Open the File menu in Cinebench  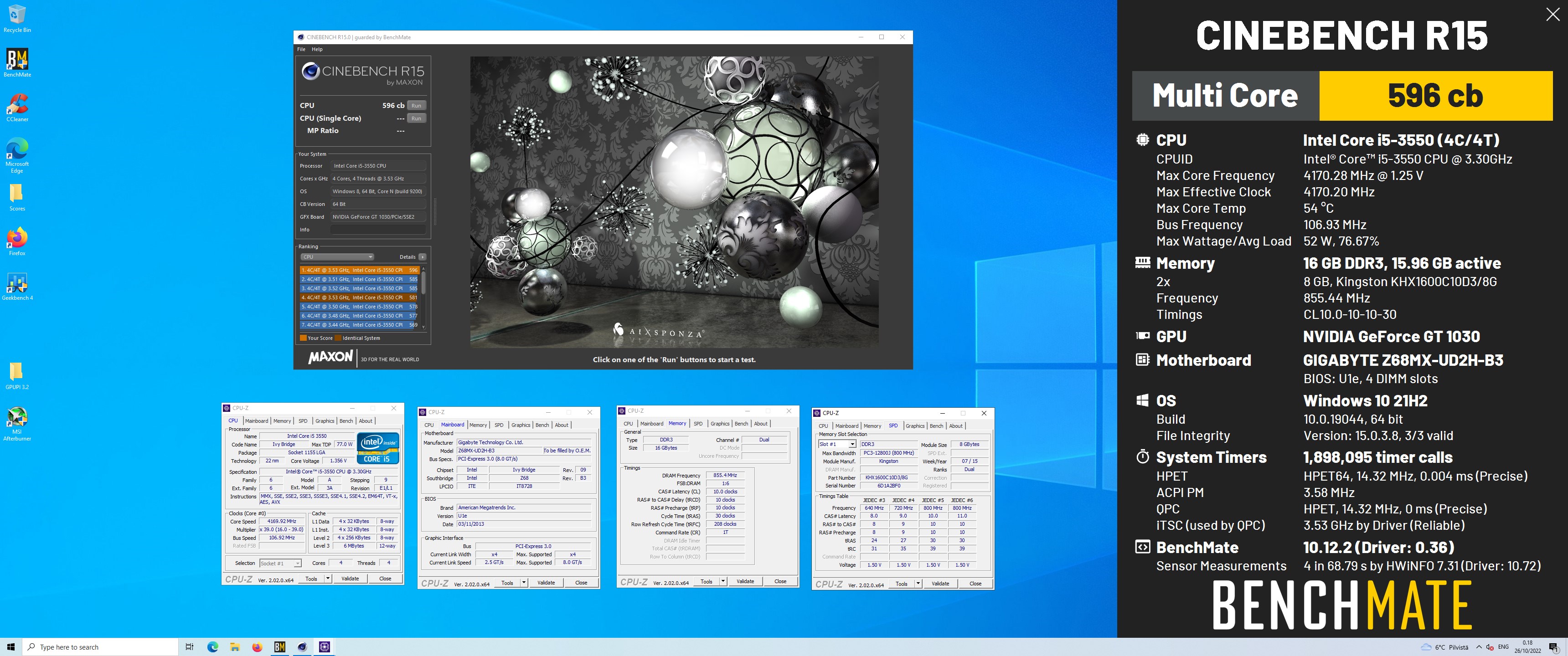[x=301, y=49]
